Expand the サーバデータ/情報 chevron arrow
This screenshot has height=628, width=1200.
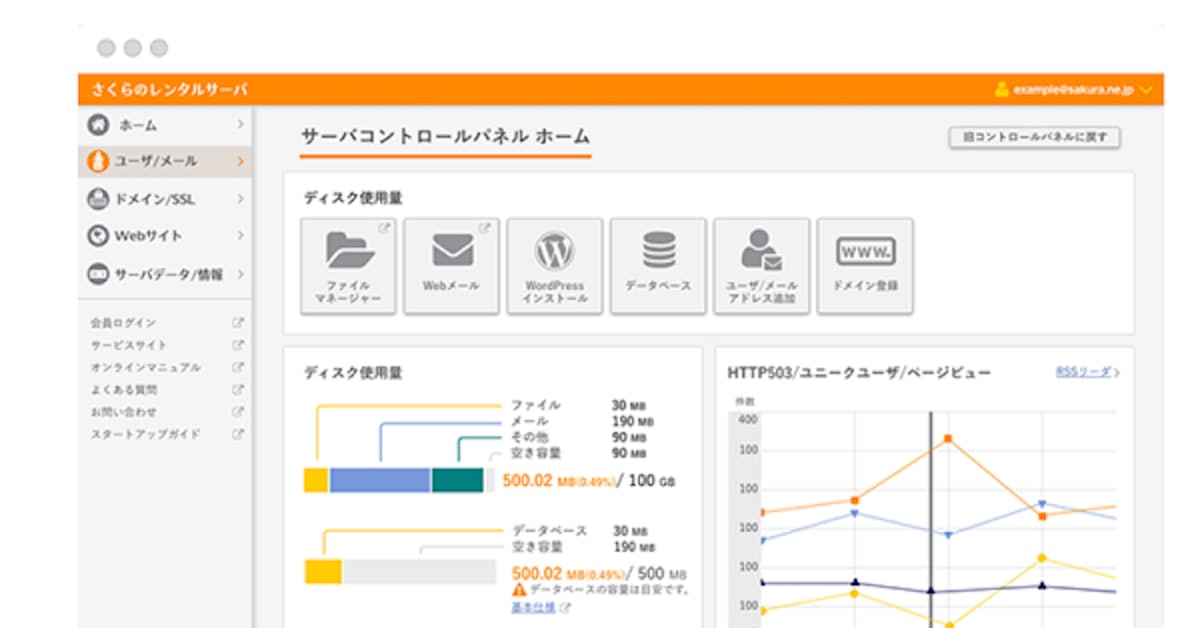pyautogui.click(x=241, y=274)
